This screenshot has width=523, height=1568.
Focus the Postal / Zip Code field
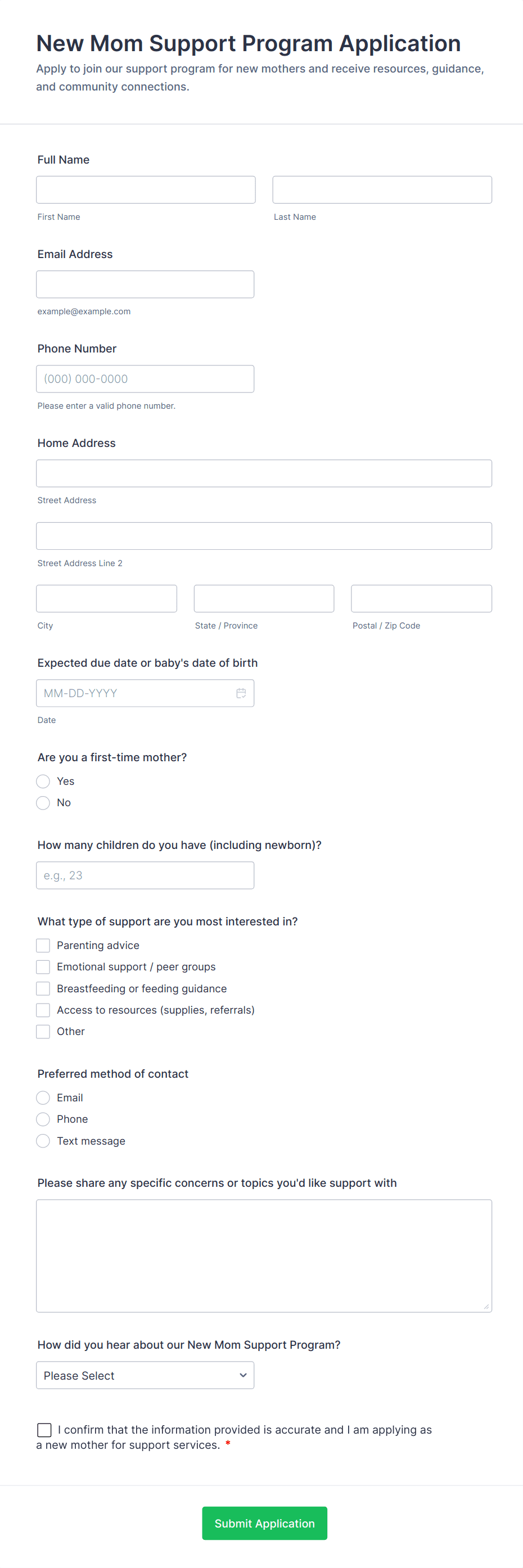(421, 598)
